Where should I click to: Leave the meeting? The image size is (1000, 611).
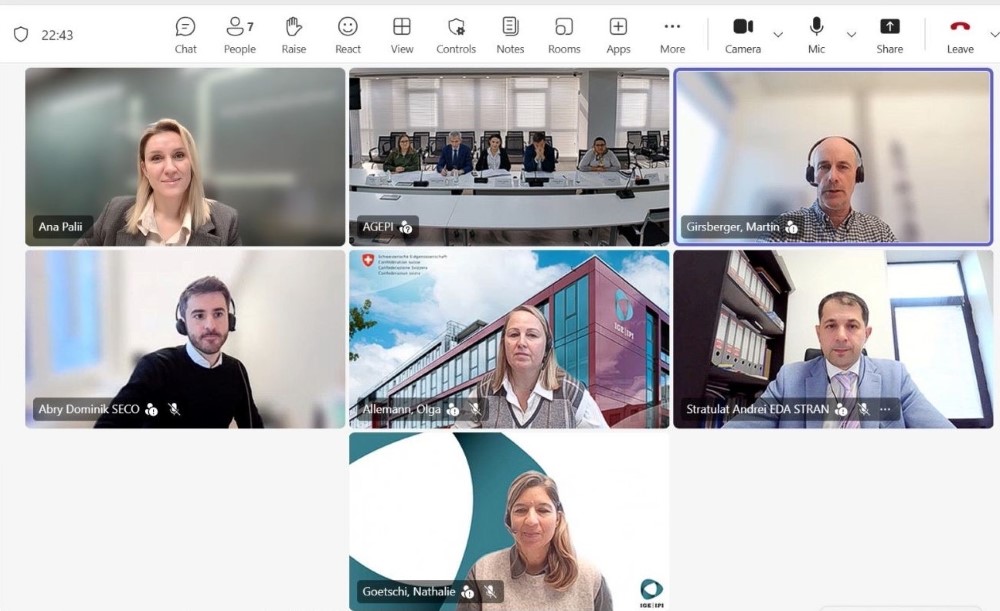[960, 34]
